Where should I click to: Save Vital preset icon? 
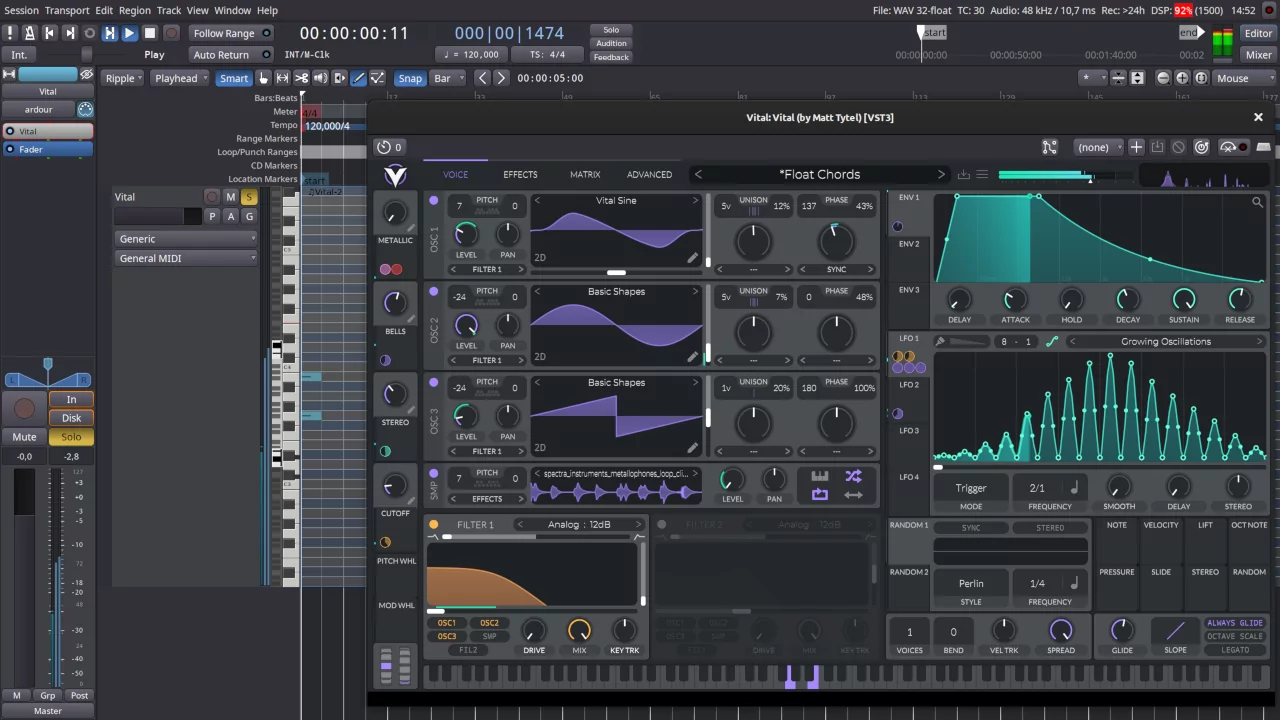point(963,175)
